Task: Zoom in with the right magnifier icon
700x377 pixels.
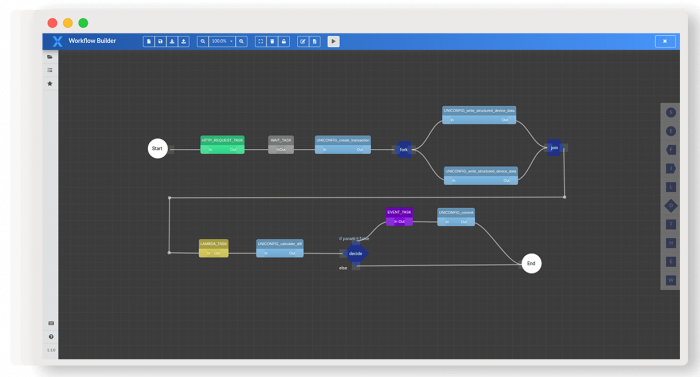Action: pyautogui.click(x=242, y=42)
